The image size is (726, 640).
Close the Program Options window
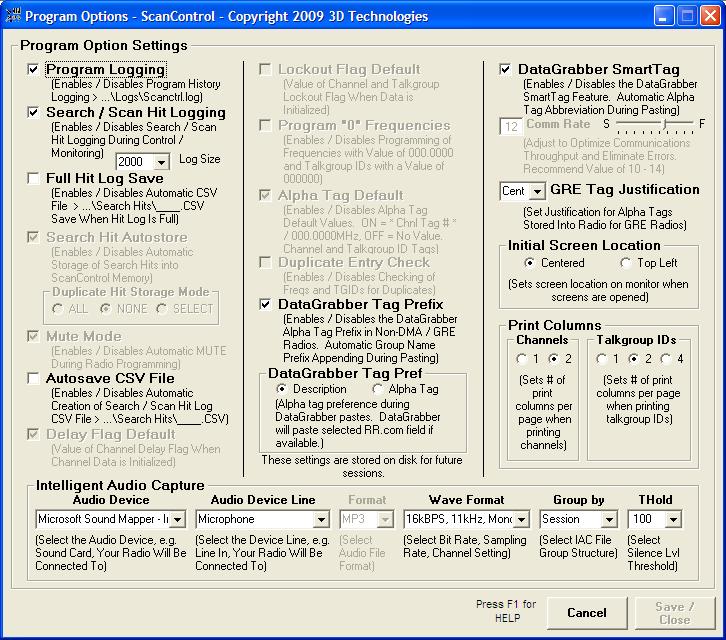710,16
